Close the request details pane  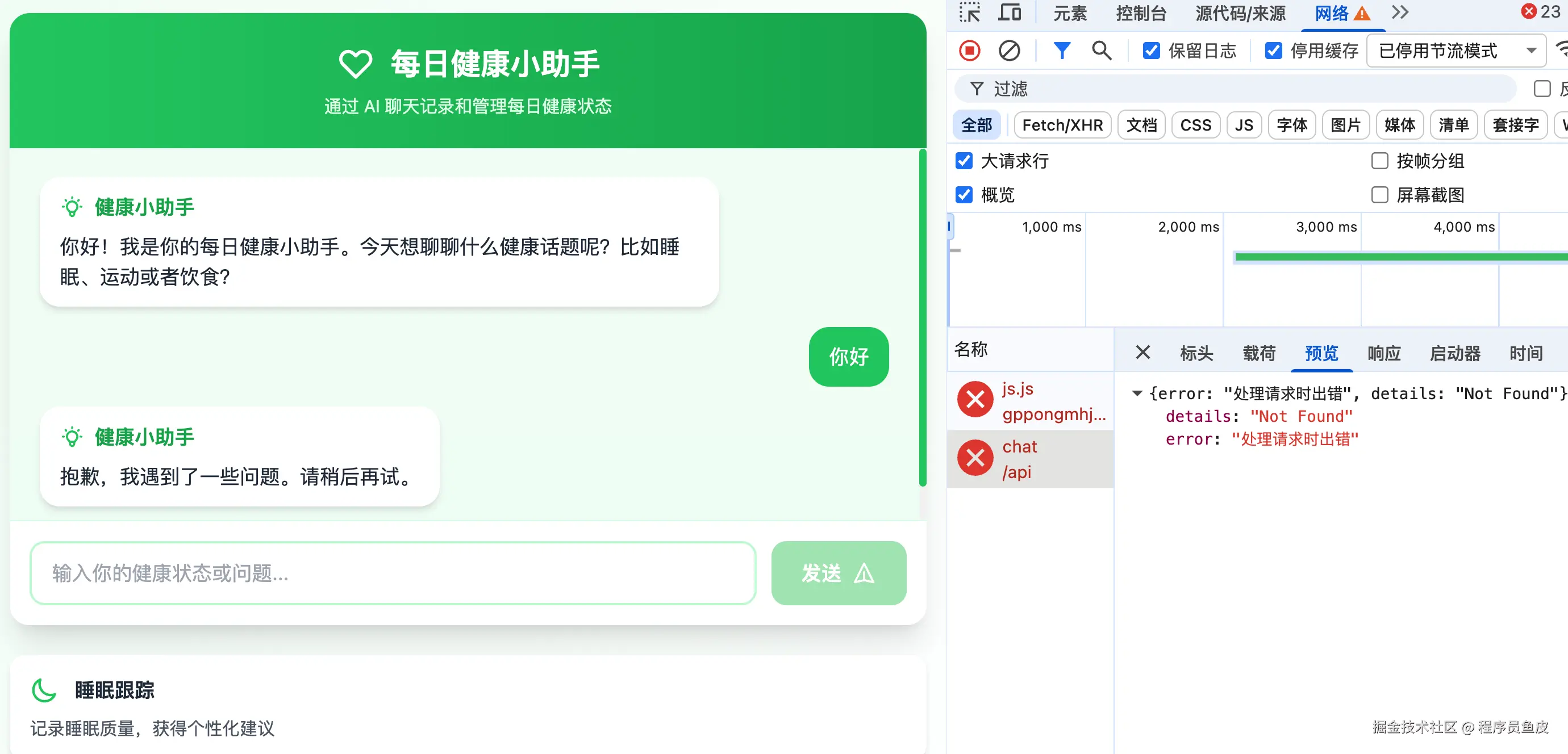[x=1142, y=353]
